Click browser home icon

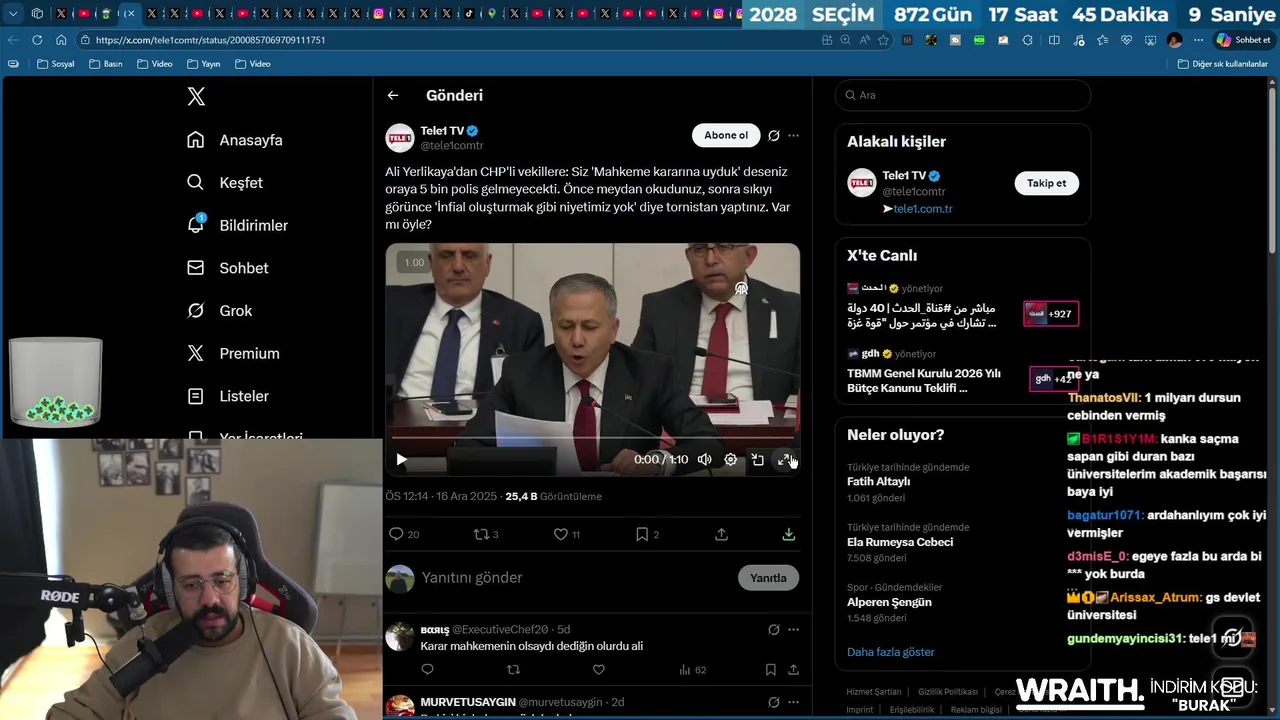(x=61, y=40)
